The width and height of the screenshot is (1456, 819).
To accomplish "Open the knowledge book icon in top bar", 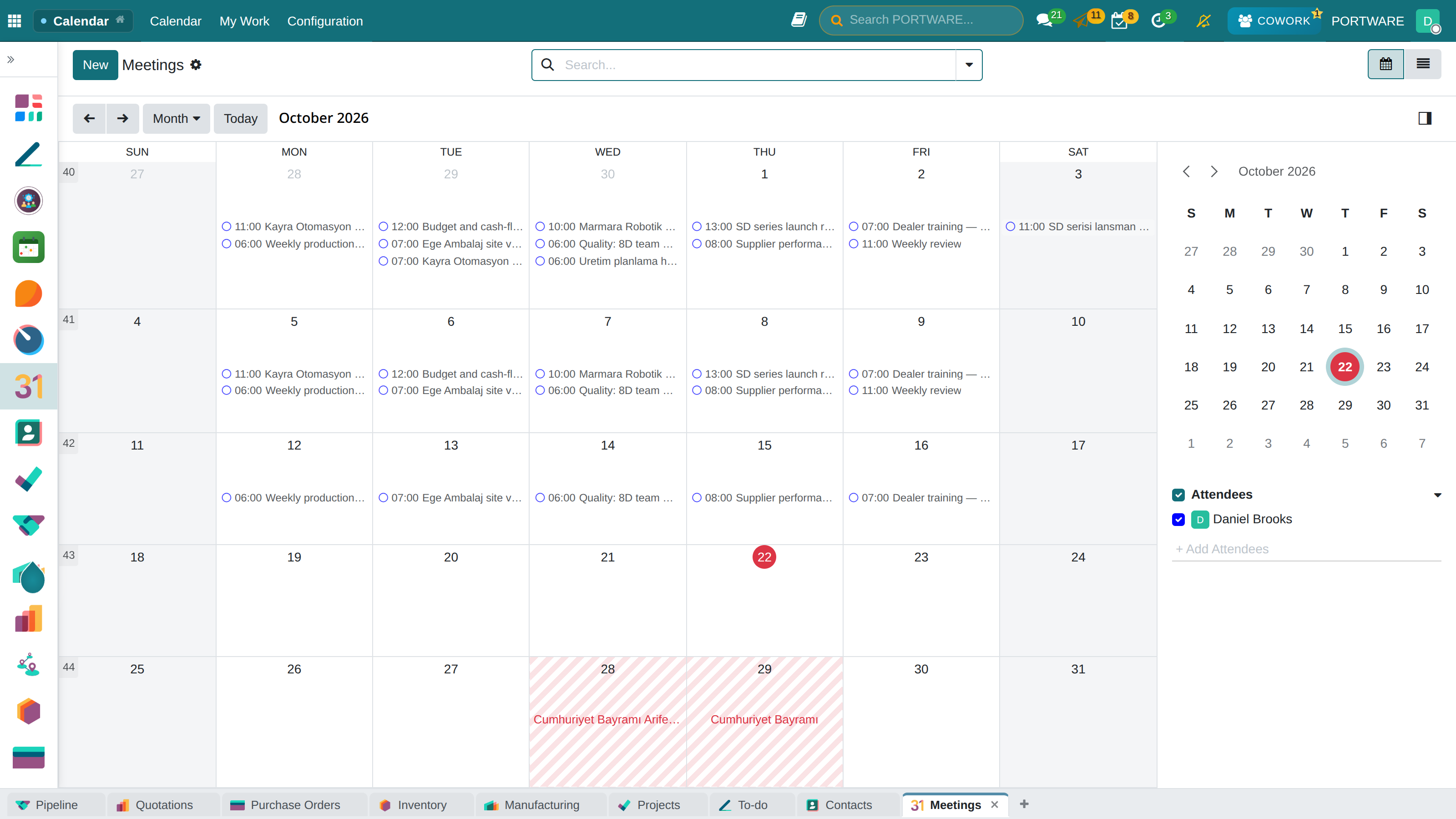I will [799, 20].
